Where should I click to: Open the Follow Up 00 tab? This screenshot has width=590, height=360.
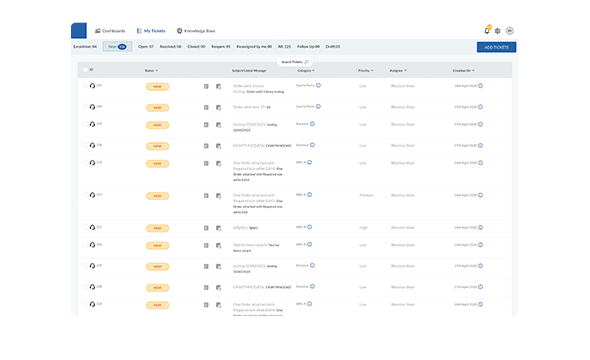point(308,47)
